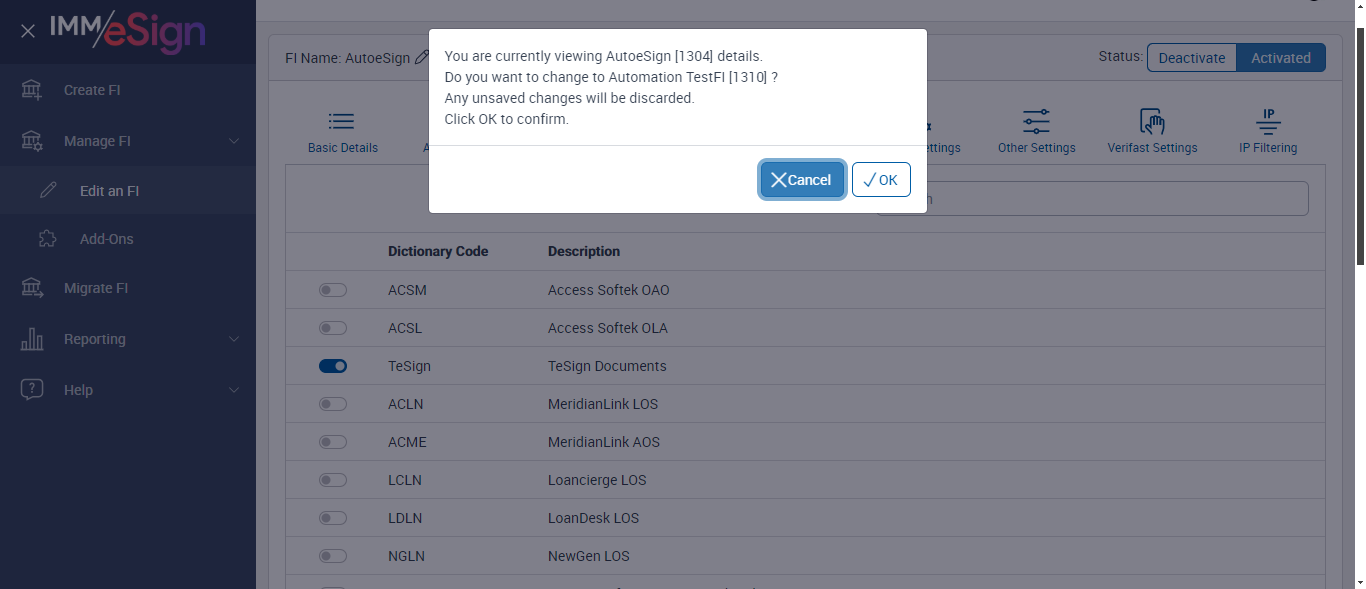The height and width of the screenshot is (589, 1366).
Task: Click the X icon closing the sidebar
Action: [28, 31]
